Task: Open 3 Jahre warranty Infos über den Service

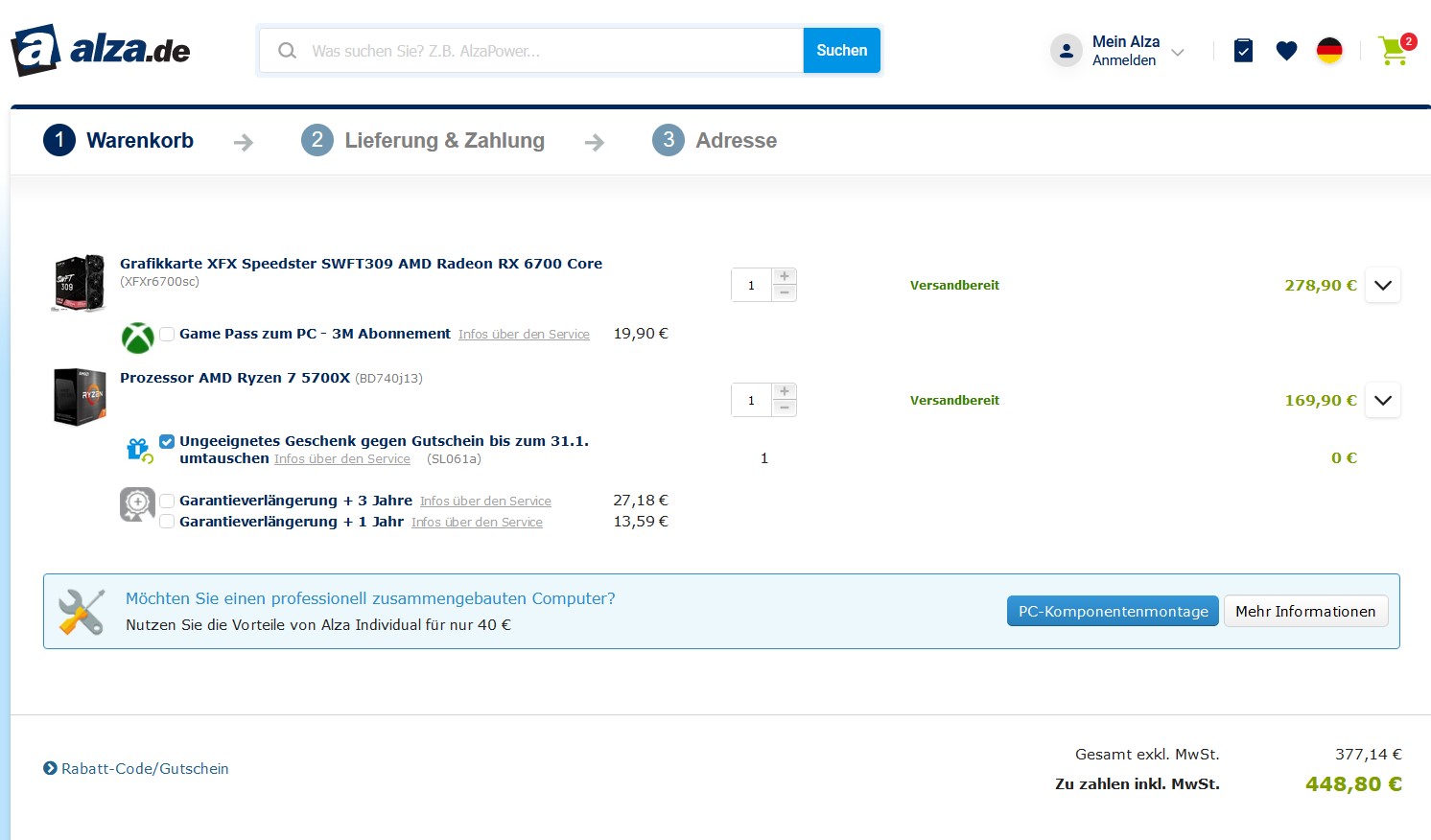Action: pos(485,501)
